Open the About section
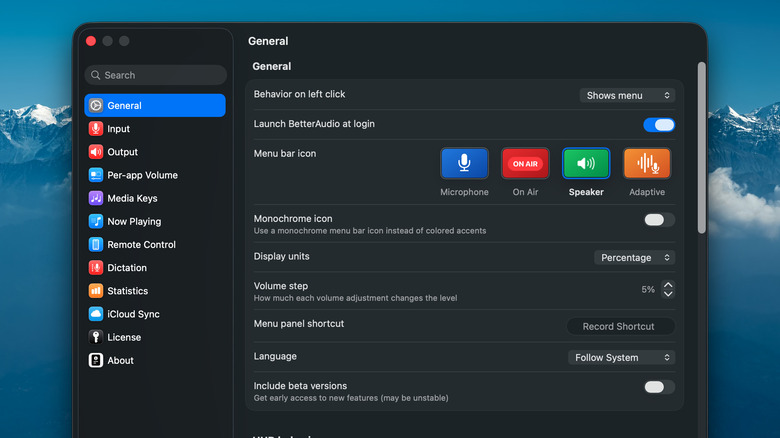The width and height of the screenshot is (780, 438). (155, 360)
